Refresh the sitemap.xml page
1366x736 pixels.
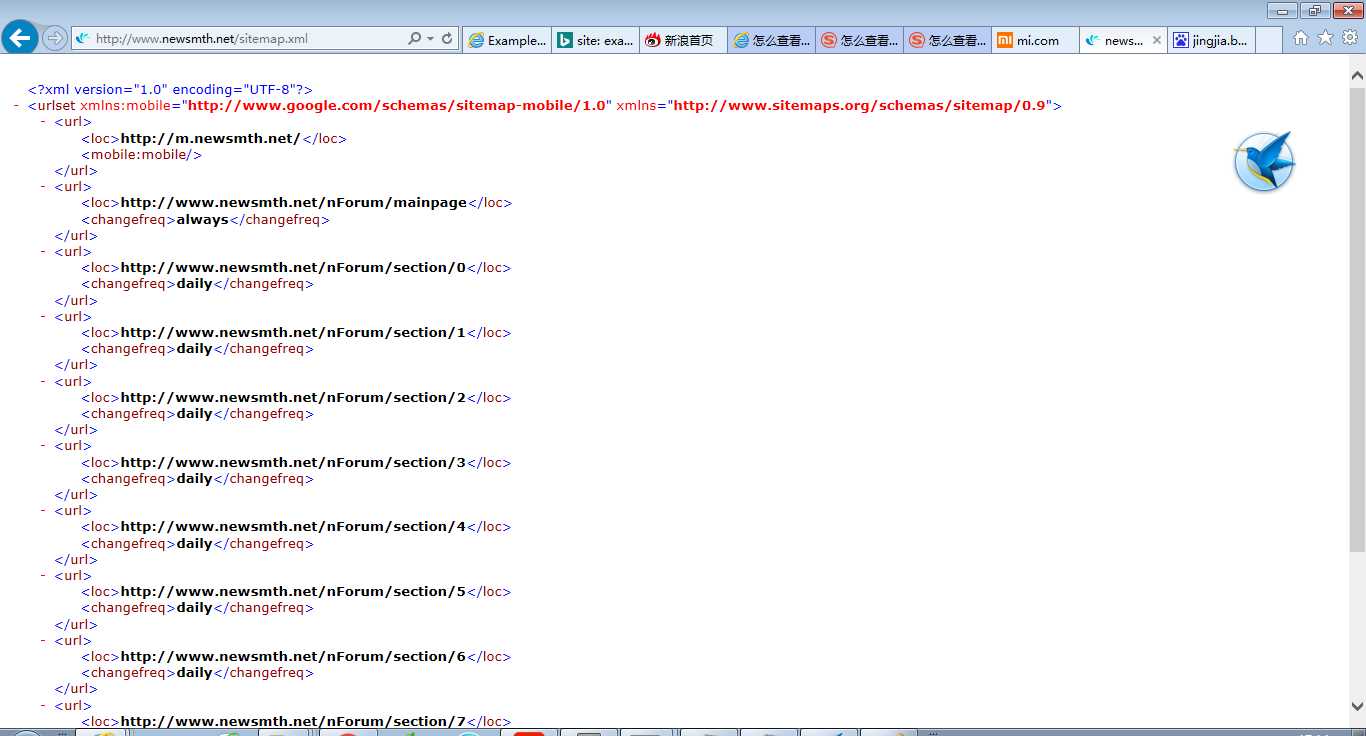(x=447, y=39)
